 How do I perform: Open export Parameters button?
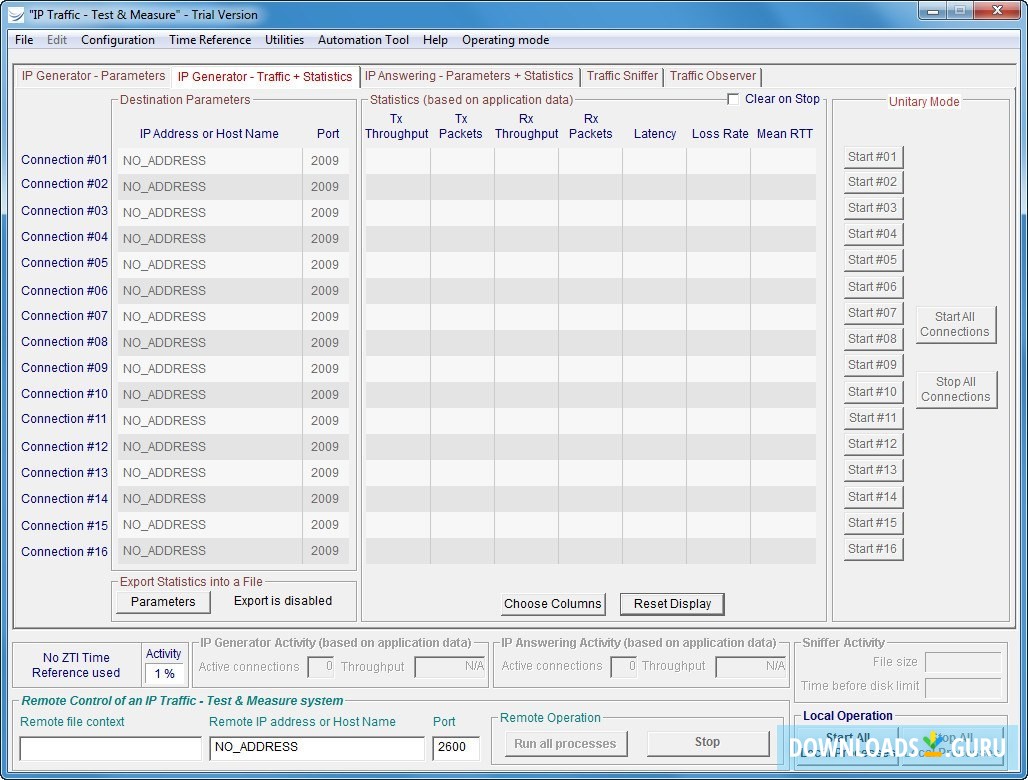coord(163,602)
